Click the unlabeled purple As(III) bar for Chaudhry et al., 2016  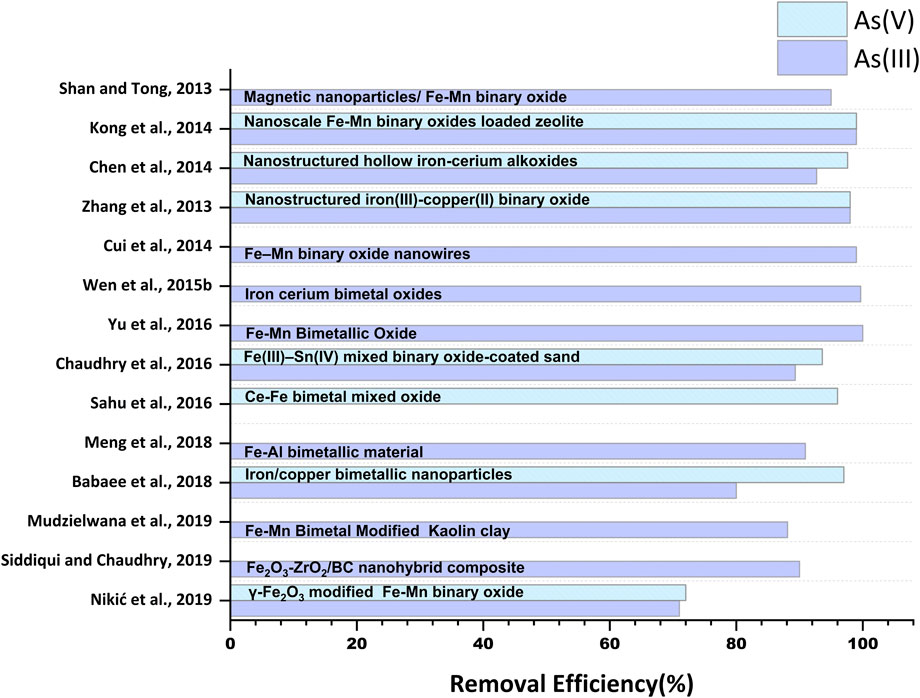click(x=513, y=372)
